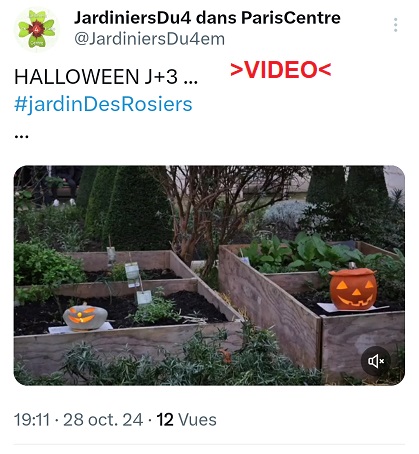Screen dimensions: 419x454
Task: Follow the #jardinDesRosiers hashtag link
Action: click(x=103, y=104)
